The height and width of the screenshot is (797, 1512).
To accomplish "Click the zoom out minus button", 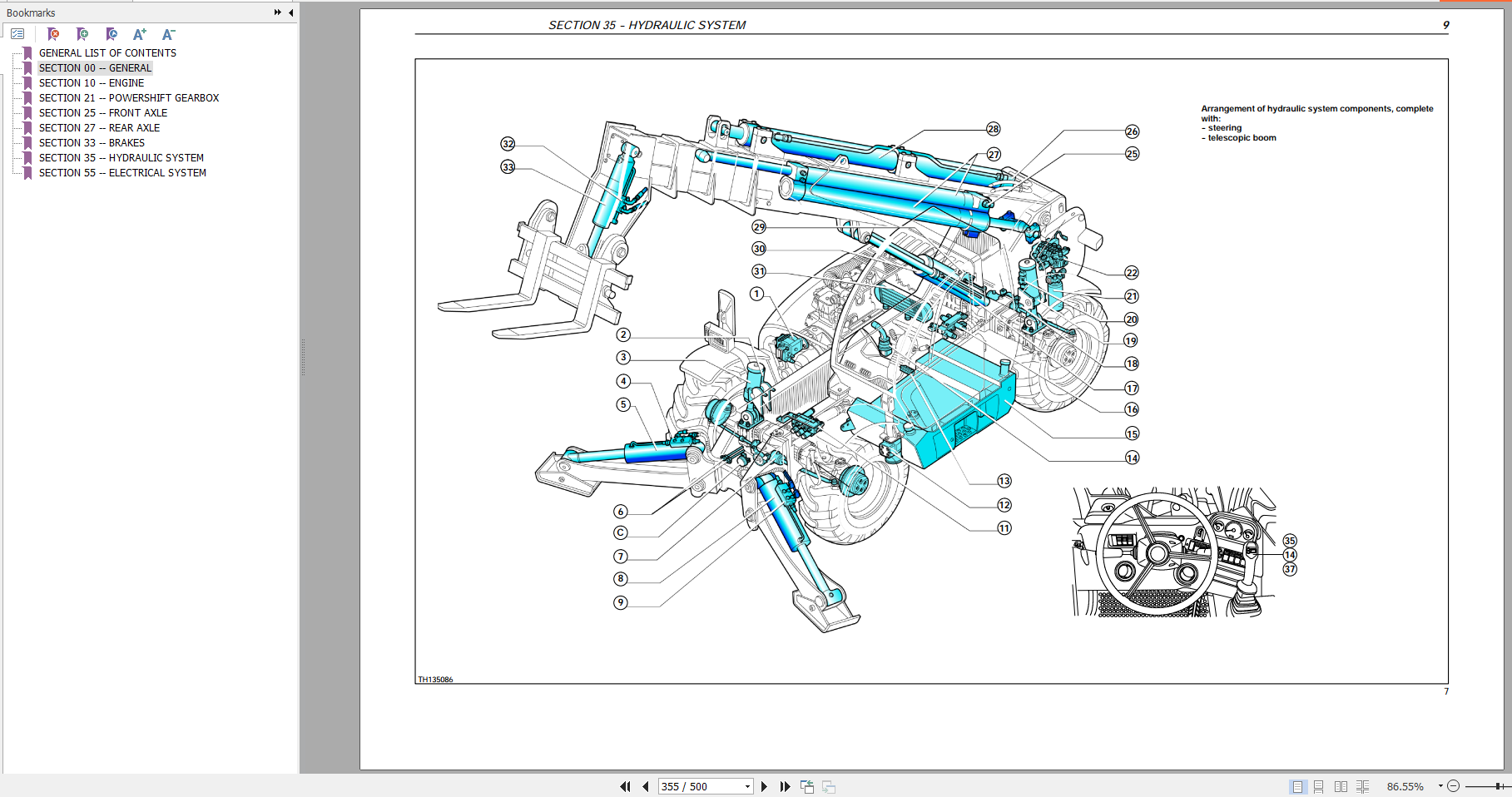I will coord(1454,786).
